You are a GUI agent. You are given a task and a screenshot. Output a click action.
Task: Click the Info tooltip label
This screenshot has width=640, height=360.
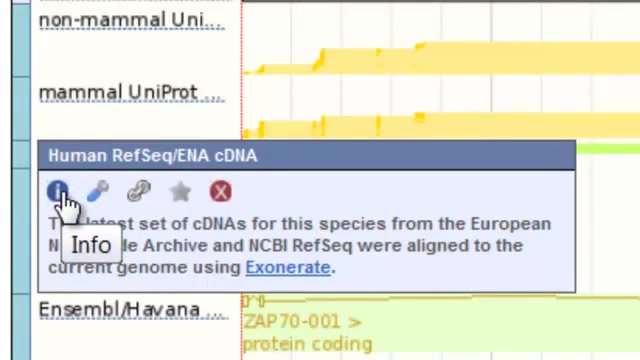coord(91,245)
